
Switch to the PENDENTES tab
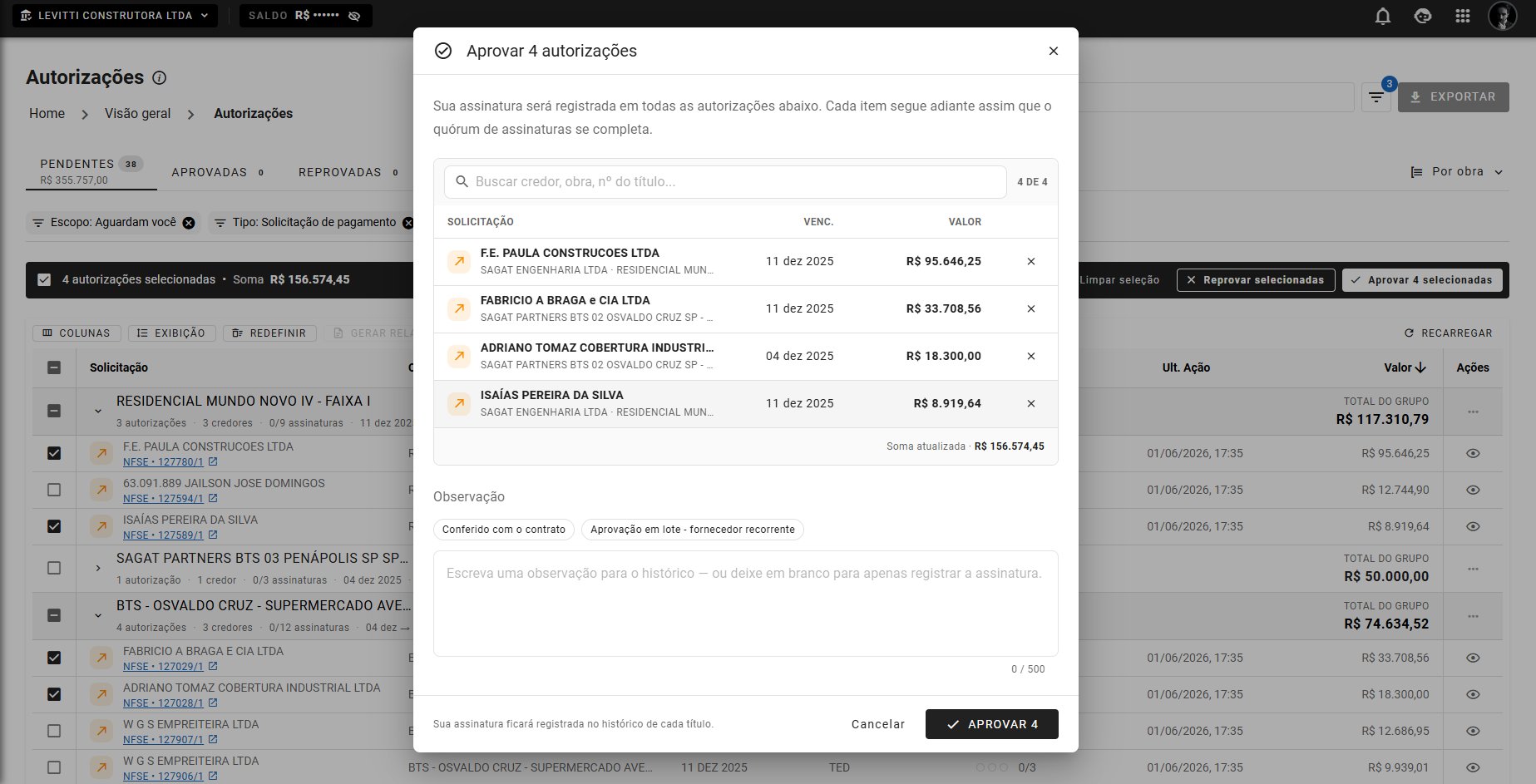91,171
